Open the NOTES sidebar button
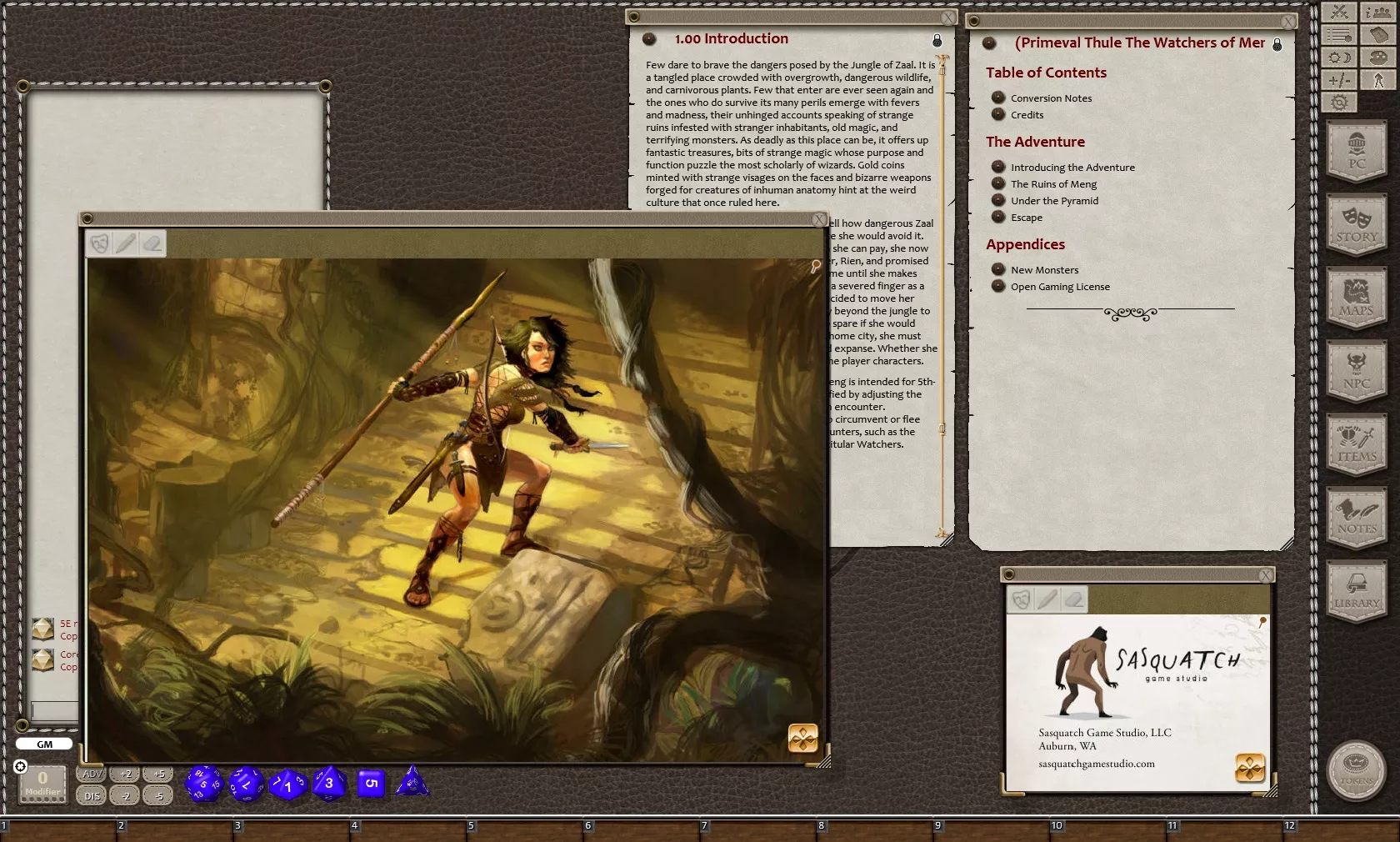Image resolution: width=1400 pixels, height=842 pixels. click(1357, 518)
